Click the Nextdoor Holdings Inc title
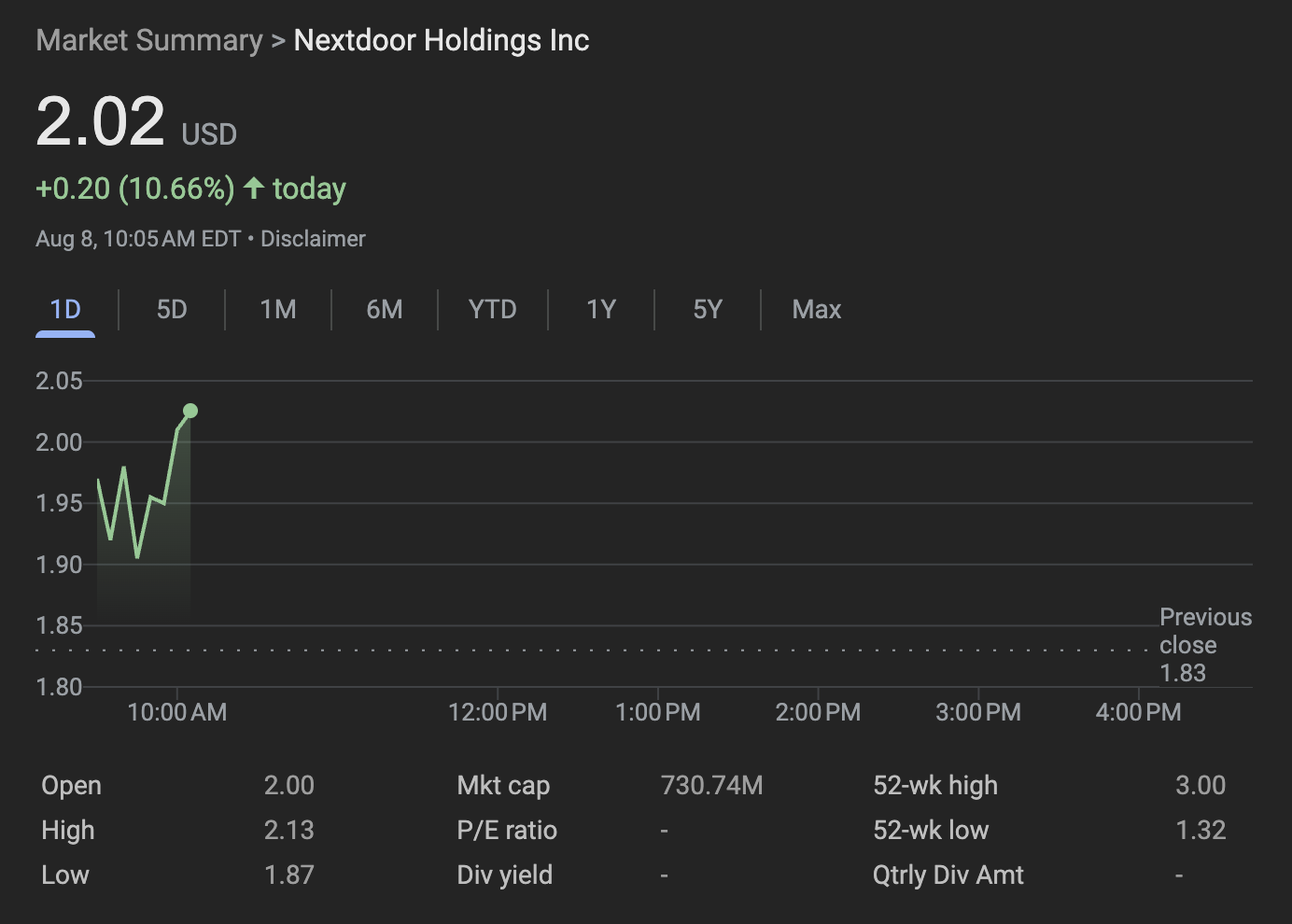The height and width of the screenshot is (924, 1292). (442, 41)
